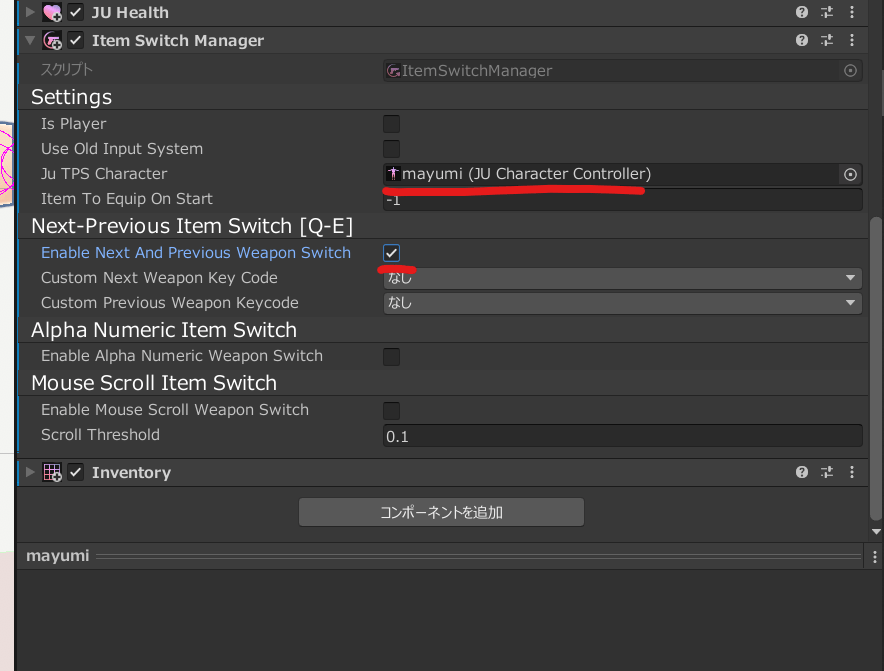Enable Alpha Numeric Weapon Switch checkbox
This screenshot has width=884, height=671.
coord(392,356)
